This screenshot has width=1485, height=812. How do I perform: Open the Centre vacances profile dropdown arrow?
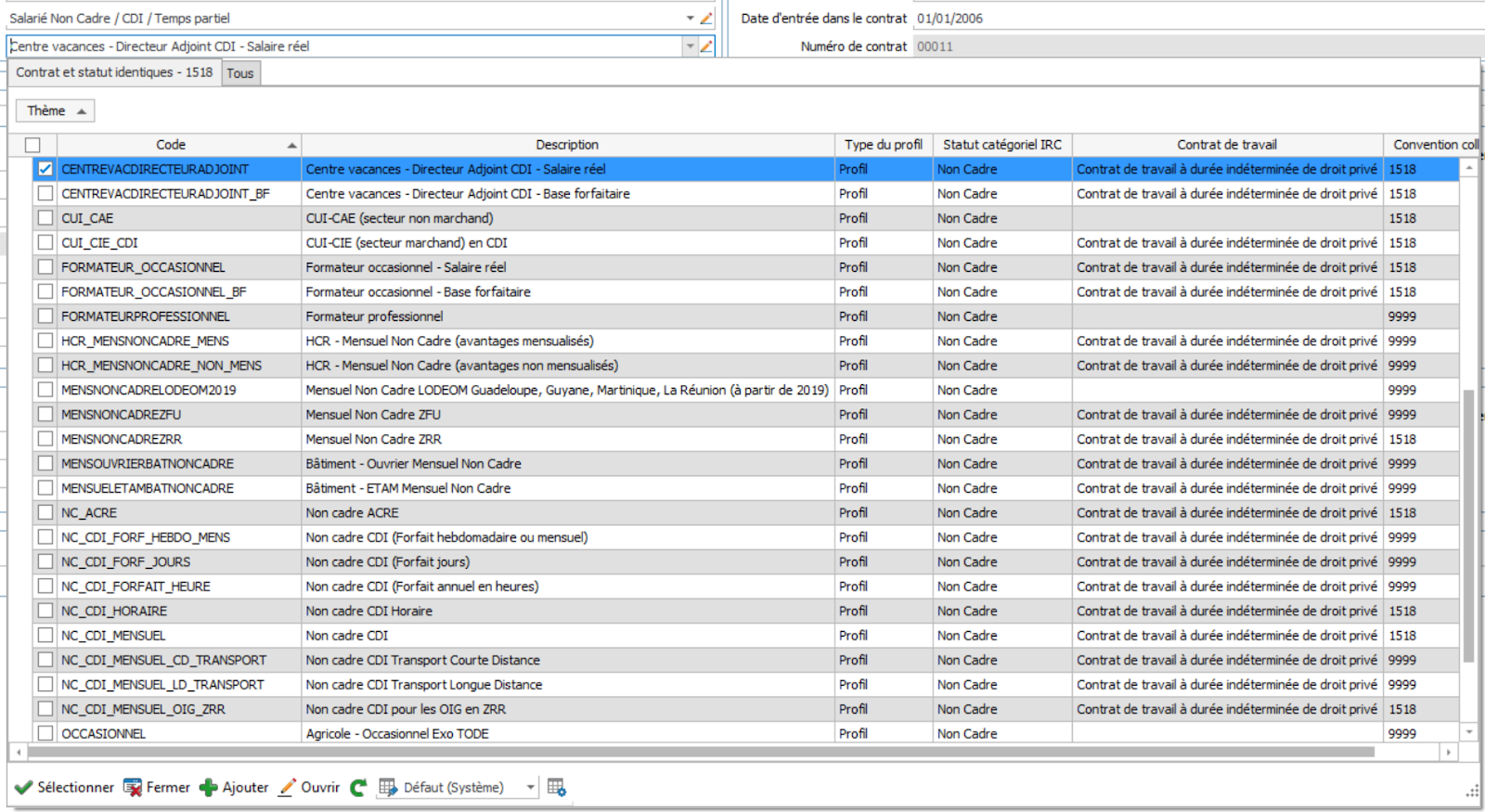[x=690, y=45]
